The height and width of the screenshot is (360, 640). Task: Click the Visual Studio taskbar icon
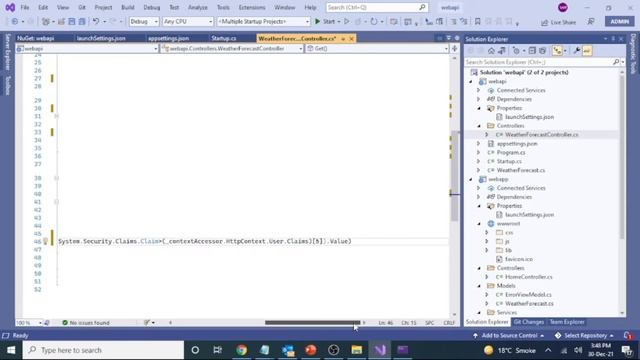[x=380, y=350]
